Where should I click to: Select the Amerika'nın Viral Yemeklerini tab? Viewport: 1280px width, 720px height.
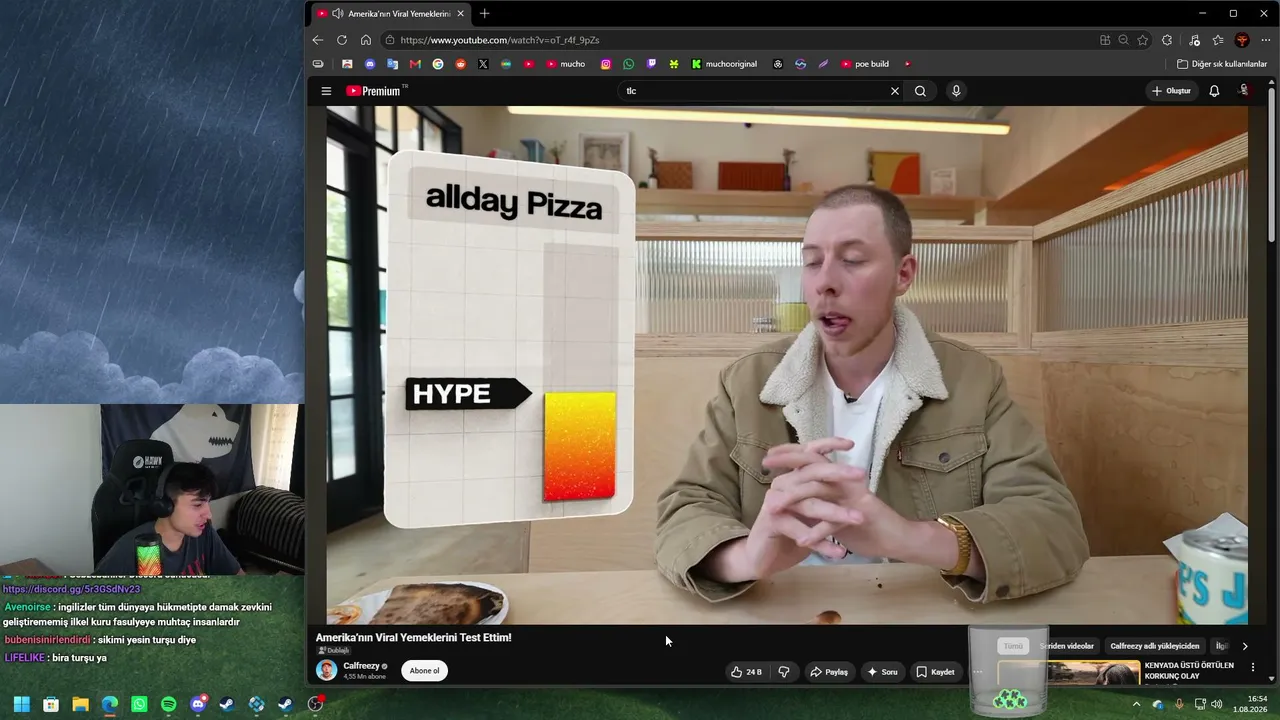pyautogui.click(x=390, y=13)
